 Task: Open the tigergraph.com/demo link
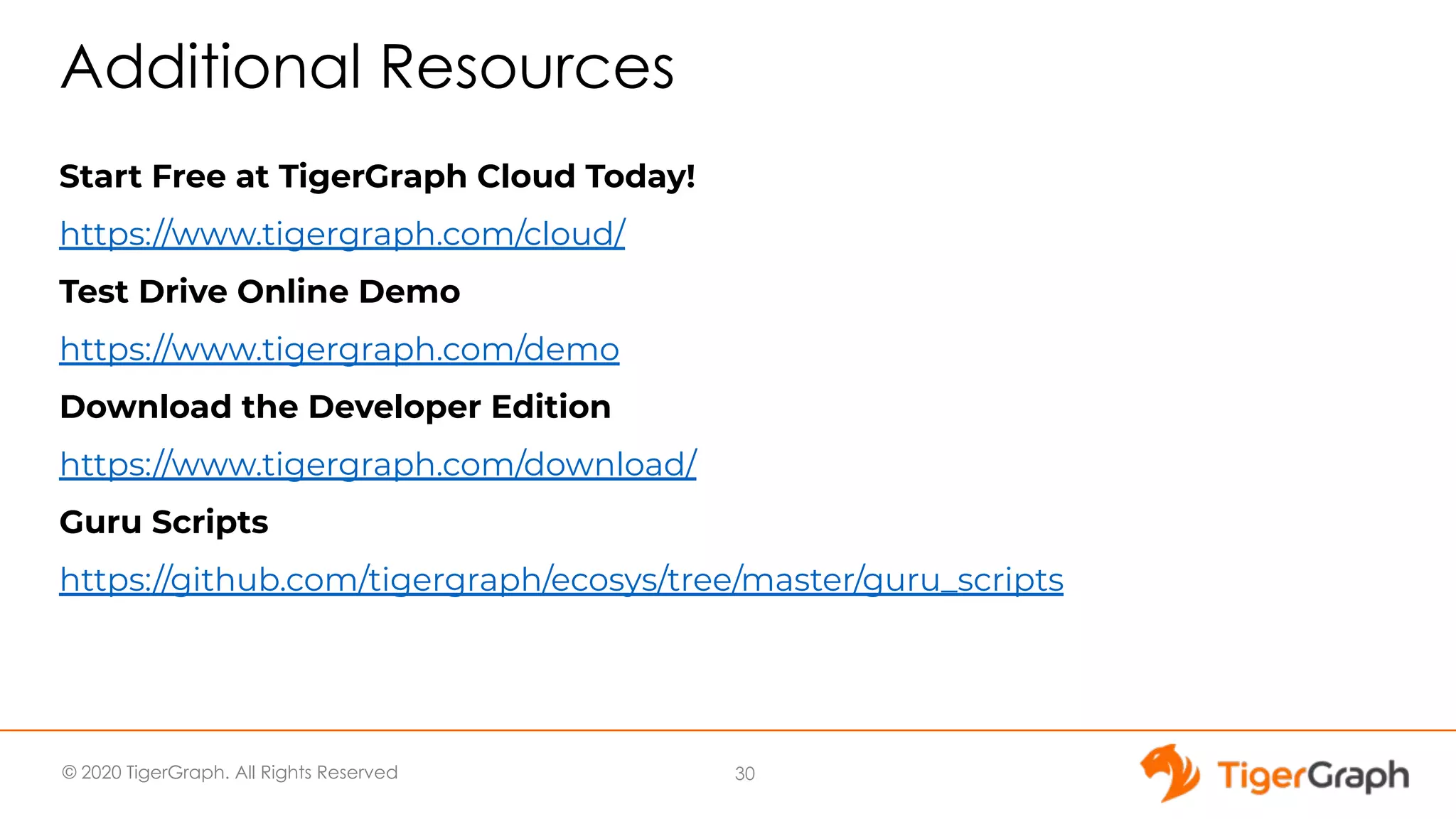pyautogui.click(x=339, y=349)
